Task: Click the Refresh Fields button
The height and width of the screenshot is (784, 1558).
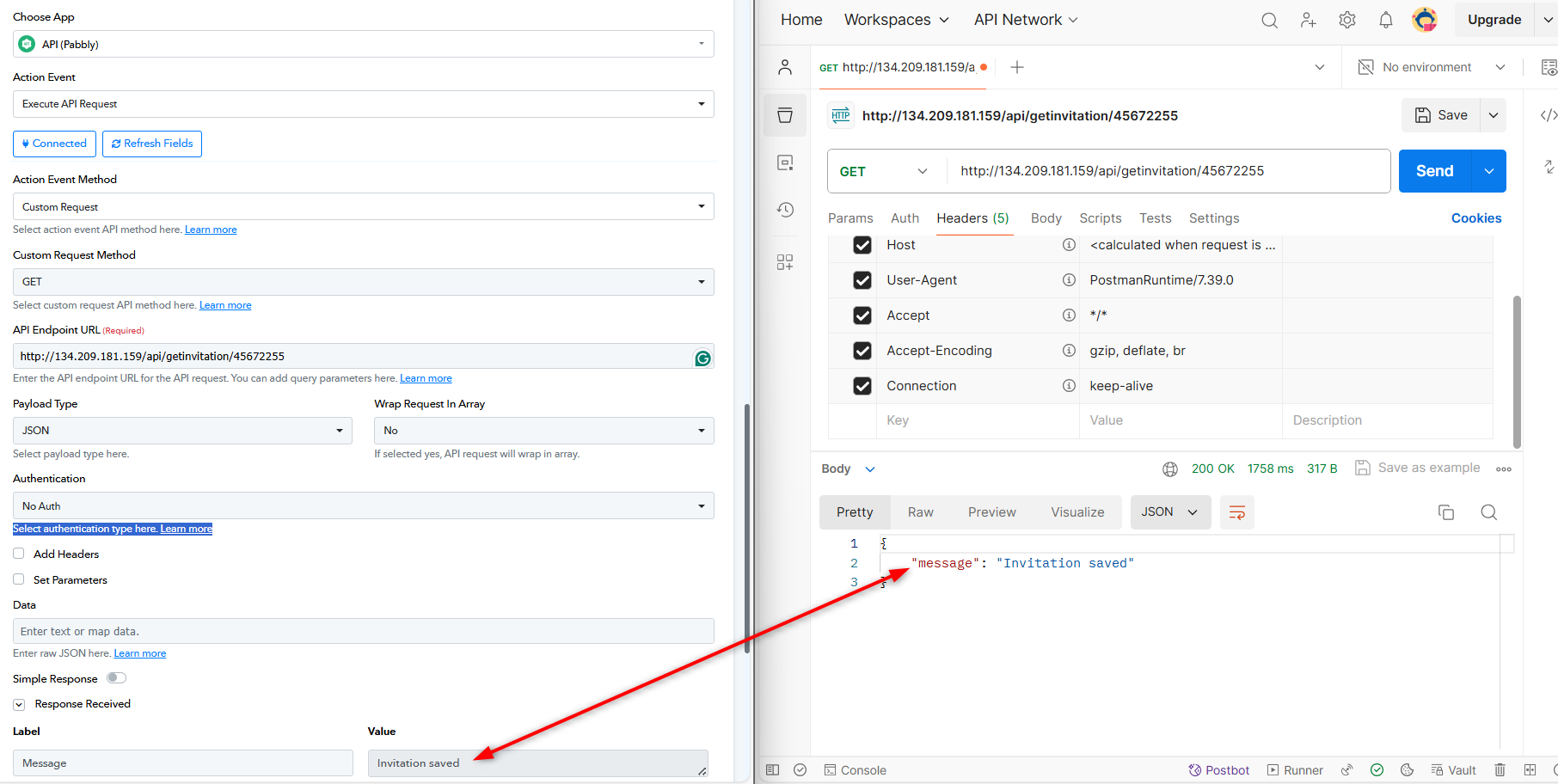Action: click(152, 144)
